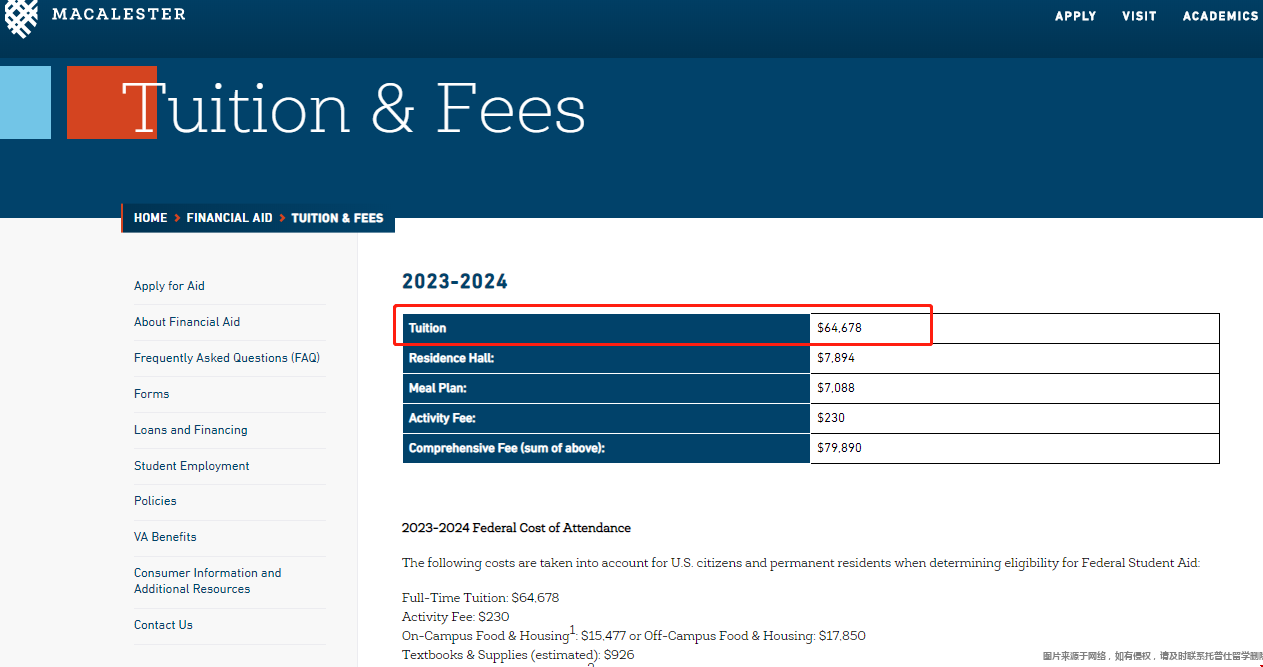This screenshot has width=1263, height=667.
Task: Click the Comprehensive Fee row label
Action: coord(606,448)
